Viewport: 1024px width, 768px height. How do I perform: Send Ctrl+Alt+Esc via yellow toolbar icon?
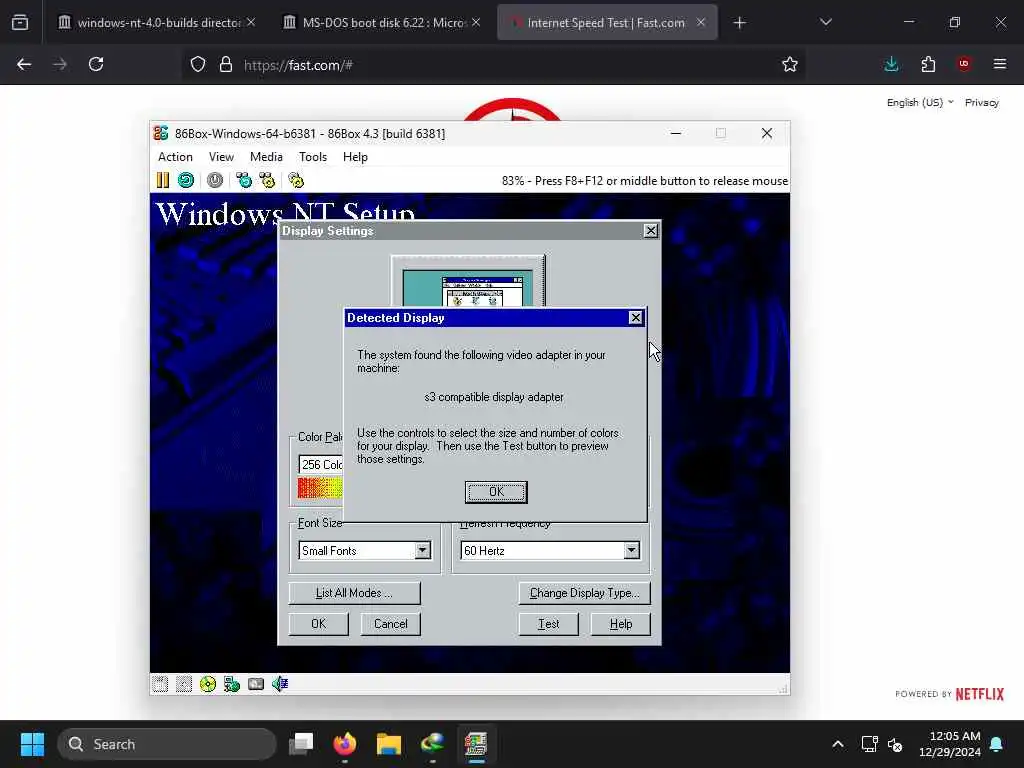coord(267,180)
